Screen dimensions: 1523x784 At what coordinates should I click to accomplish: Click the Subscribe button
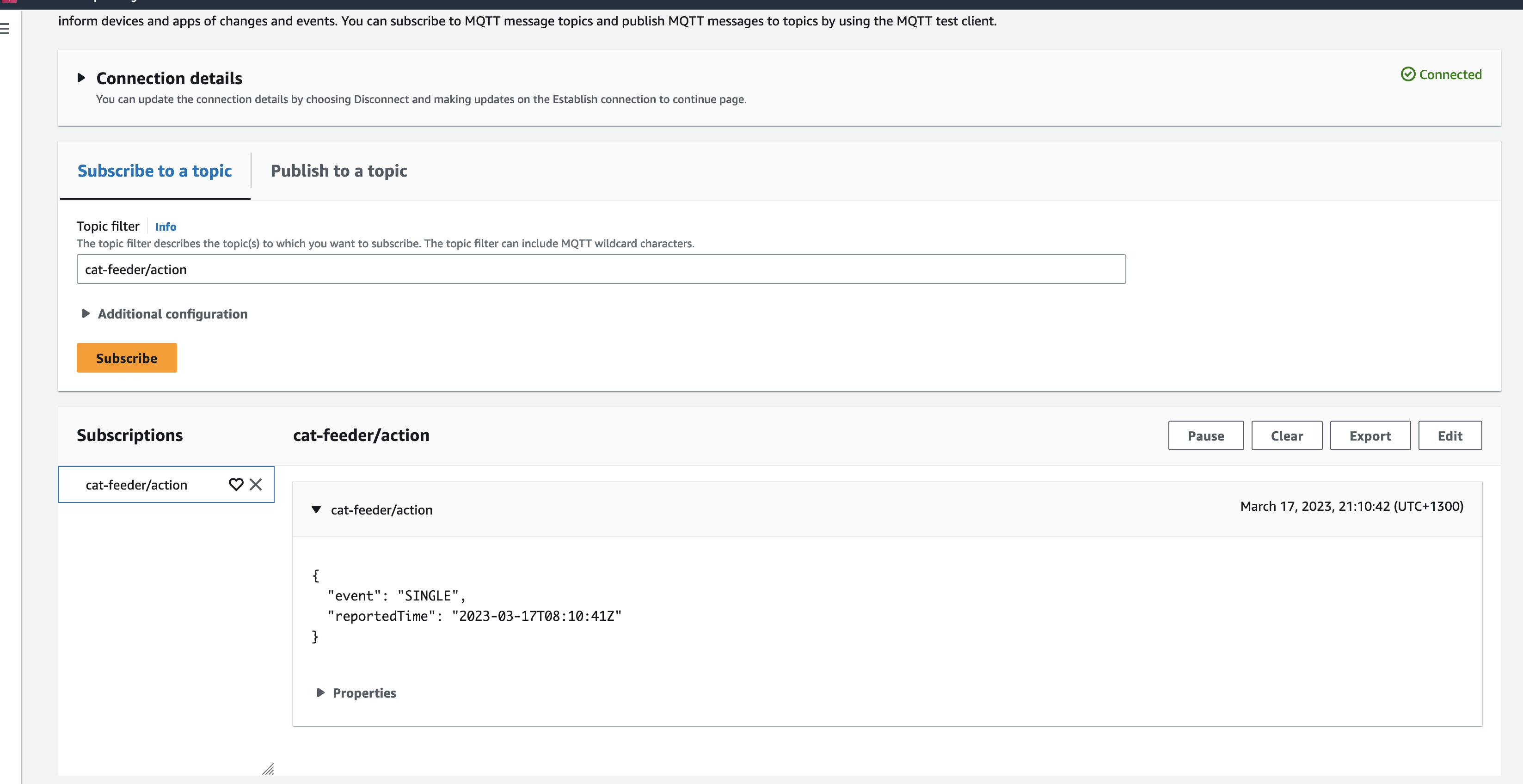[x=127, y=358]
